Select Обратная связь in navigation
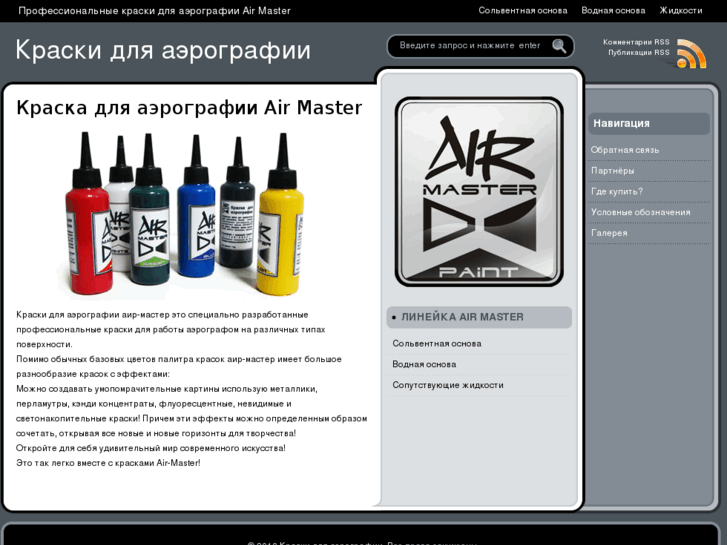 point(624,150)
